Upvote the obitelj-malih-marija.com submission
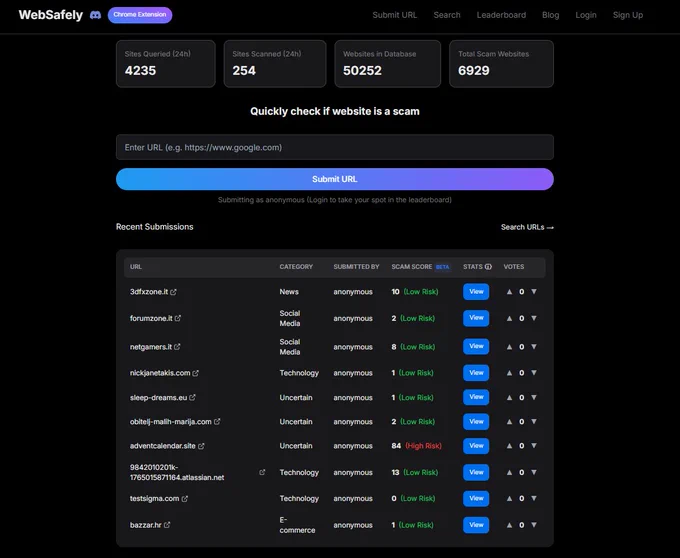 click(510, 421)
